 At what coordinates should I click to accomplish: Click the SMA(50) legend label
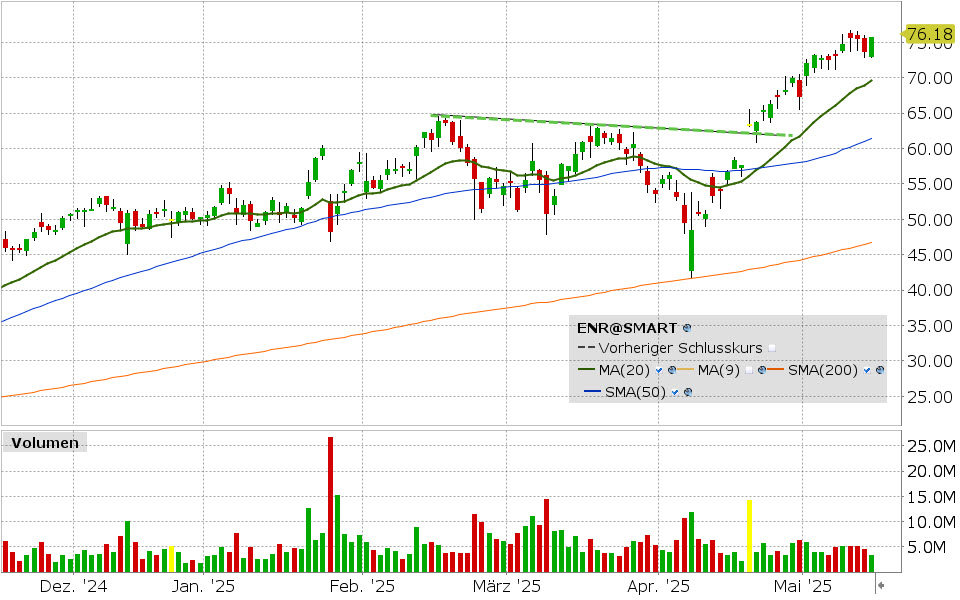[x=636, y=392]
